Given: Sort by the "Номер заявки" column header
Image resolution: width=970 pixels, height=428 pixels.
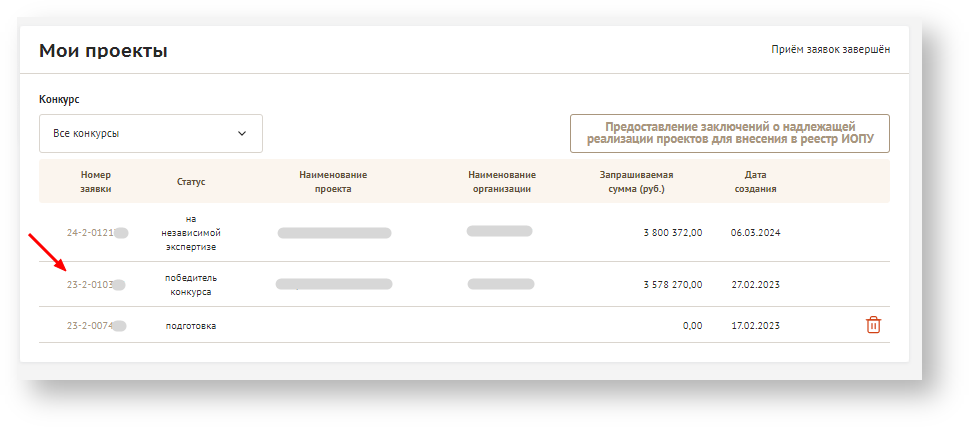Looking at the screenshot, I should [97, 181].
